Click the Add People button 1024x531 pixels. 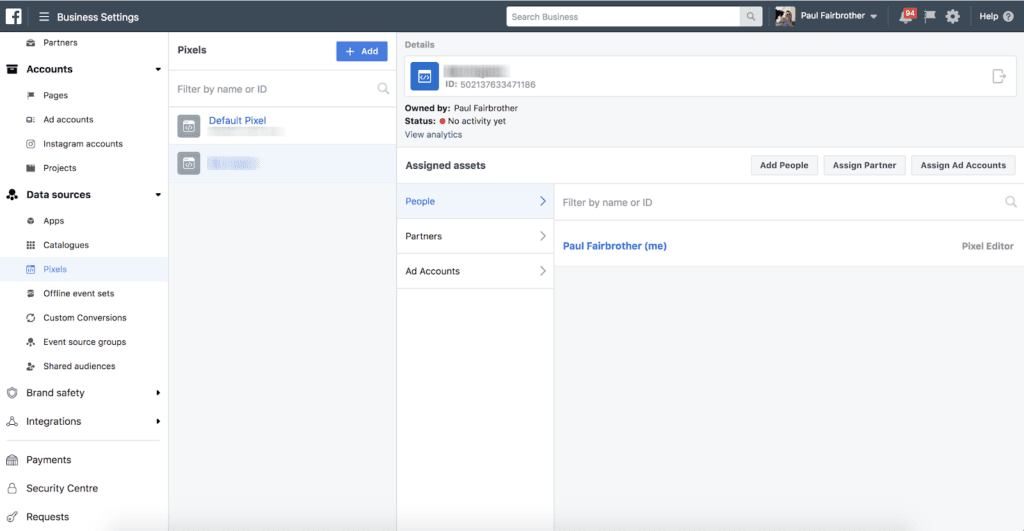coord(784,165)
